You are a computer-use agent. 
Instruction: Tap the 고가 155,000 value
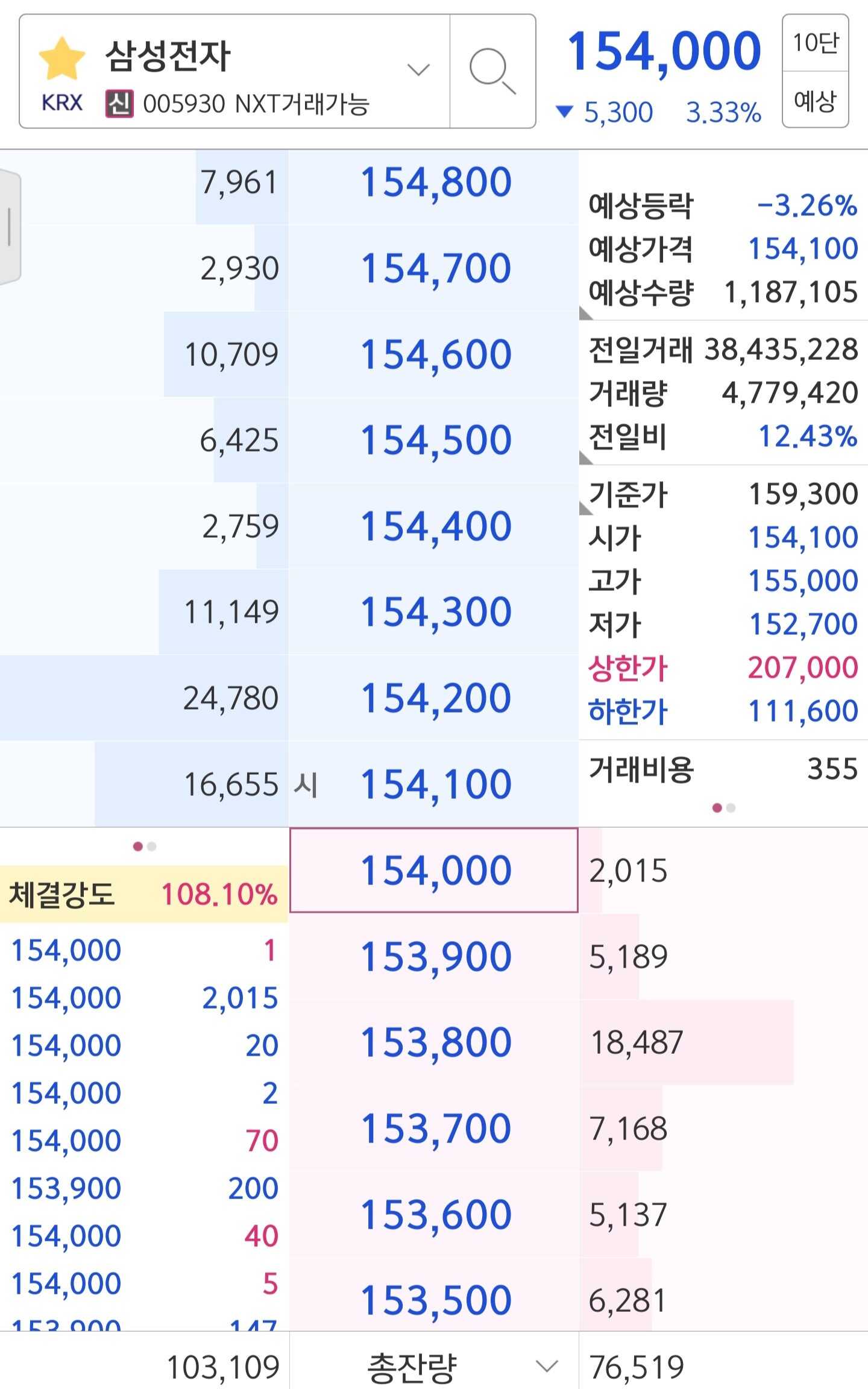803,581
